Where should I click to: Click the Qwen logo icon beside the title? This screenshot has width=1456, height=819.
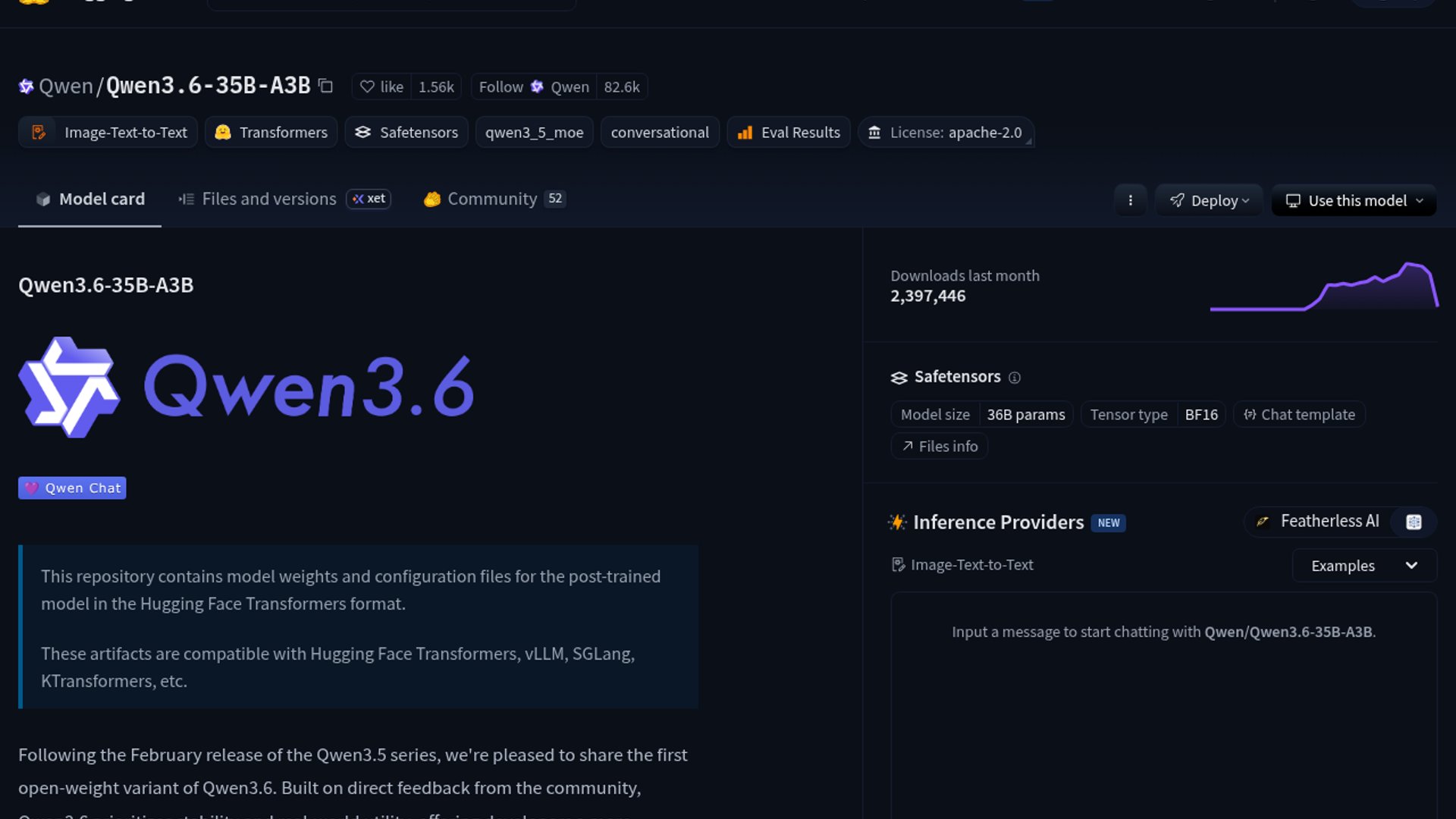[x=26, y=86]
